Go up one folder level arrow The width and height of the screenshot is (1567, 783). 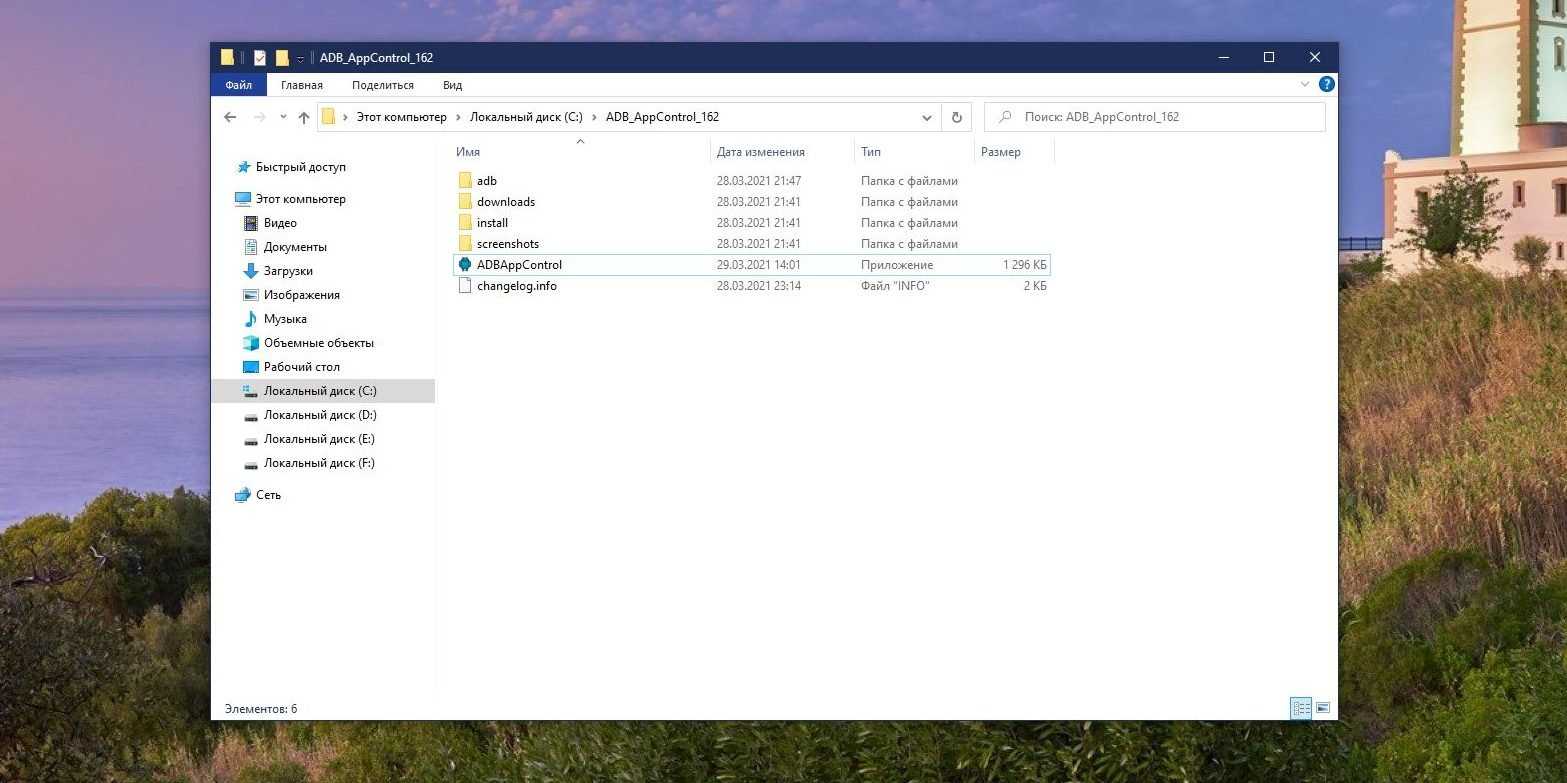click(x=304, y=117)
